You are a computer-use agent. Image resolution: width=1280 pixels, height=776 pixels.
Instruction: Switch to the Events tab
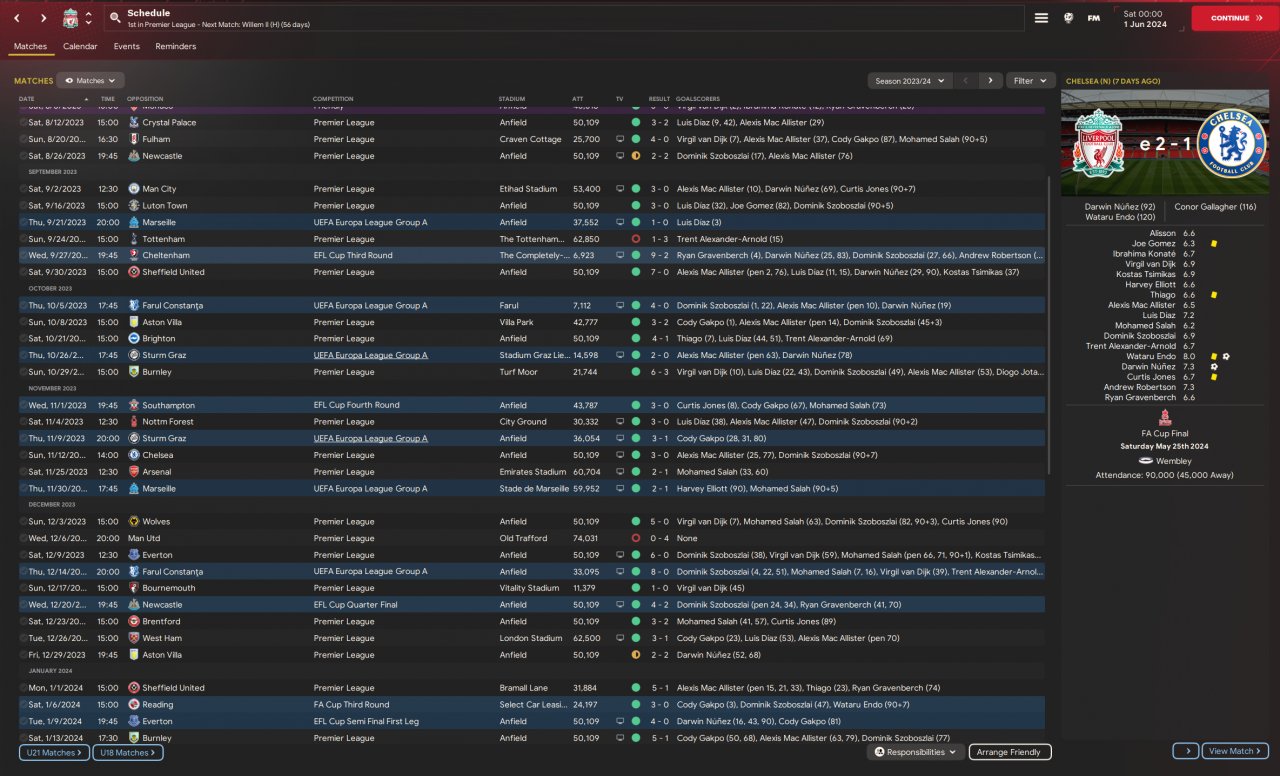[127, 46]
